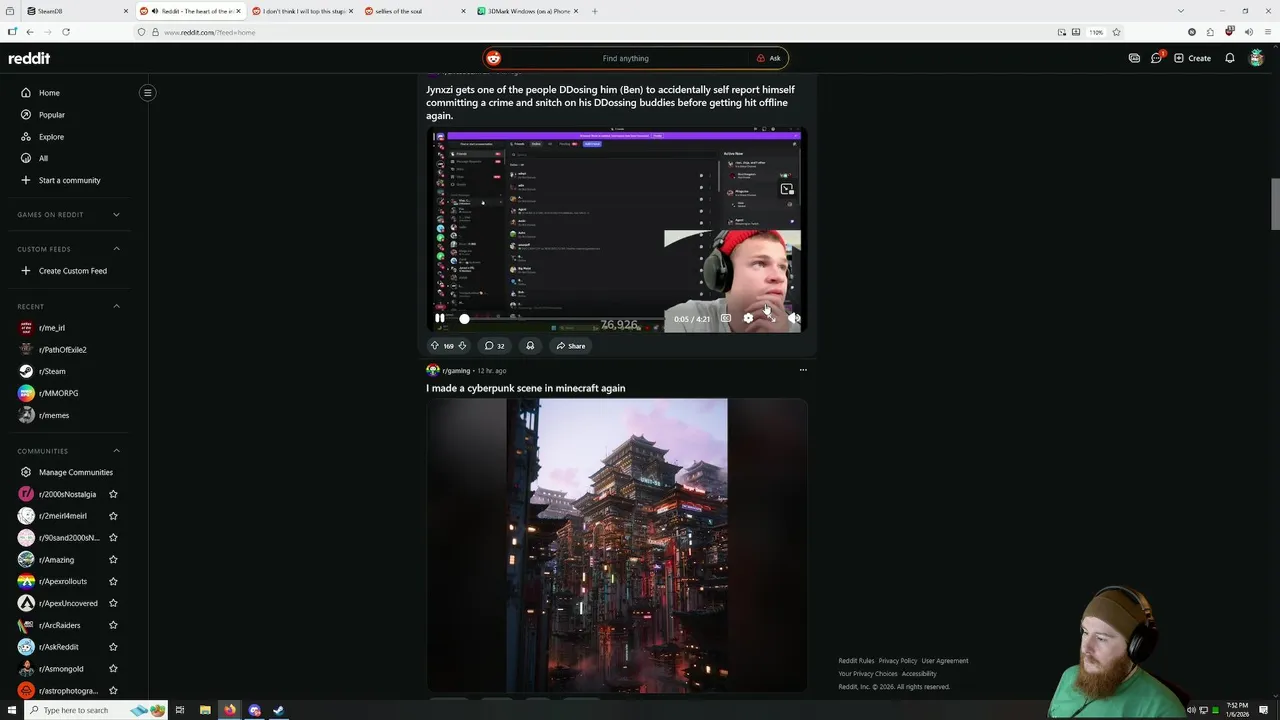This screenshot has width=1280, height=720.
Task: Favorite r/ArcRaiders with its star
Action: pos(113,625)
